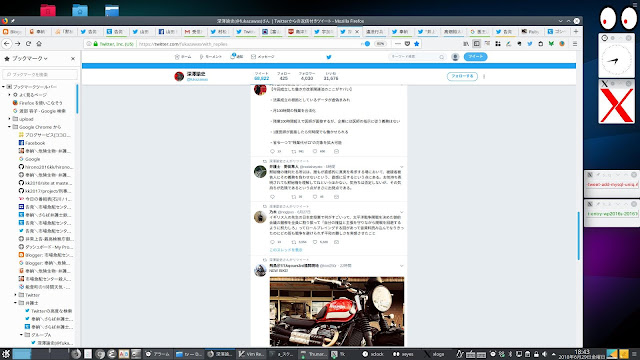Reload the current Twitter page
Screen dimensions: 640x360
click(x=28, y=44)
